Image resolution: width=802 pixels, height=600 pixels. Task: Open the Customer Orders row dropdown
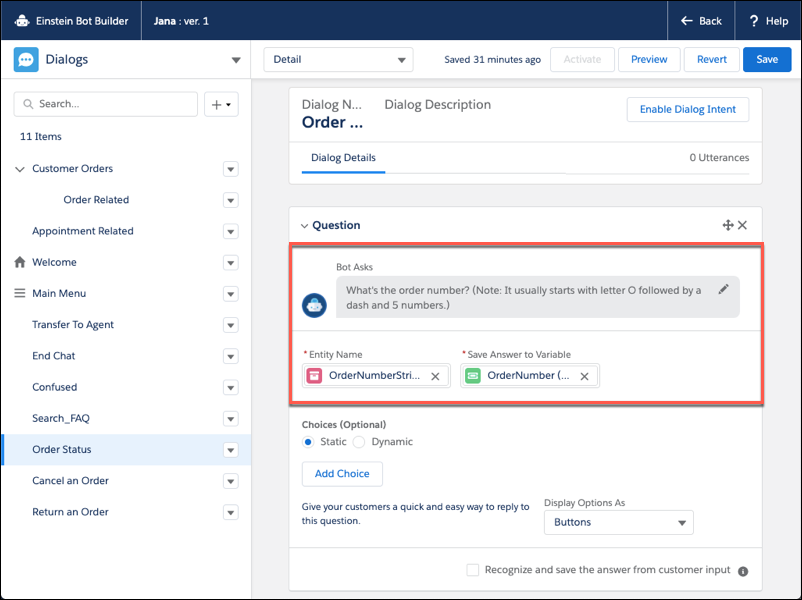tap(231, 169)
